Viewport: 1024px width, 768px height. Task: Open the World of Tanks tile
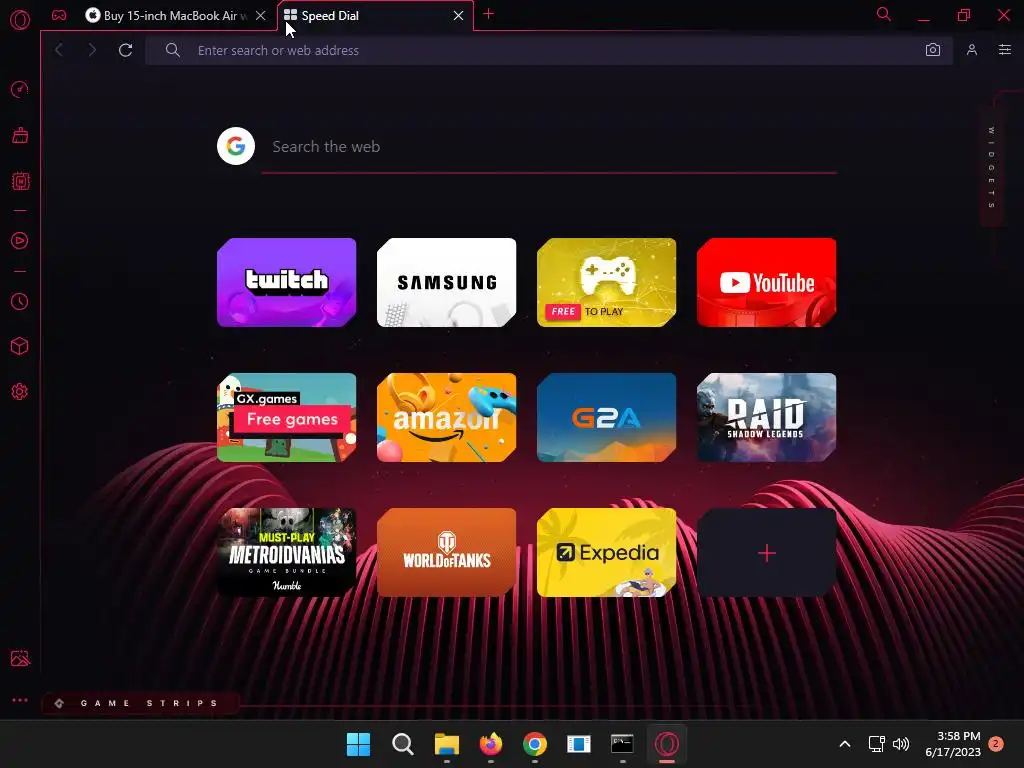(x=447, y=552)
